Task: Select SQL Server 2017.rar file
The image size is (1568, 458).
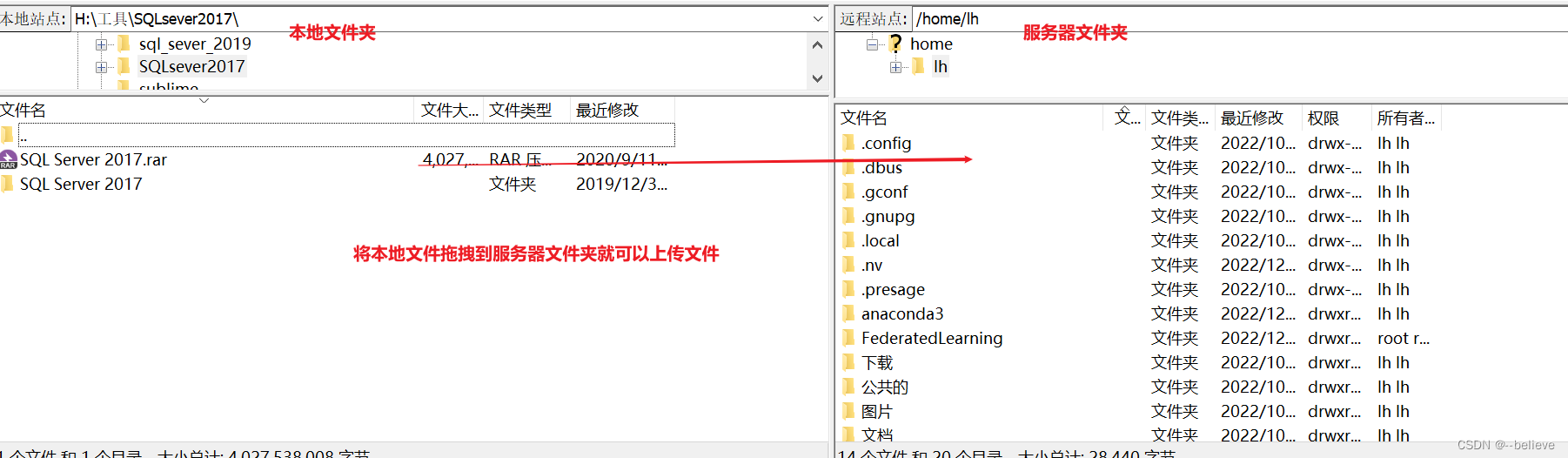Action: (x=93, y=159)
